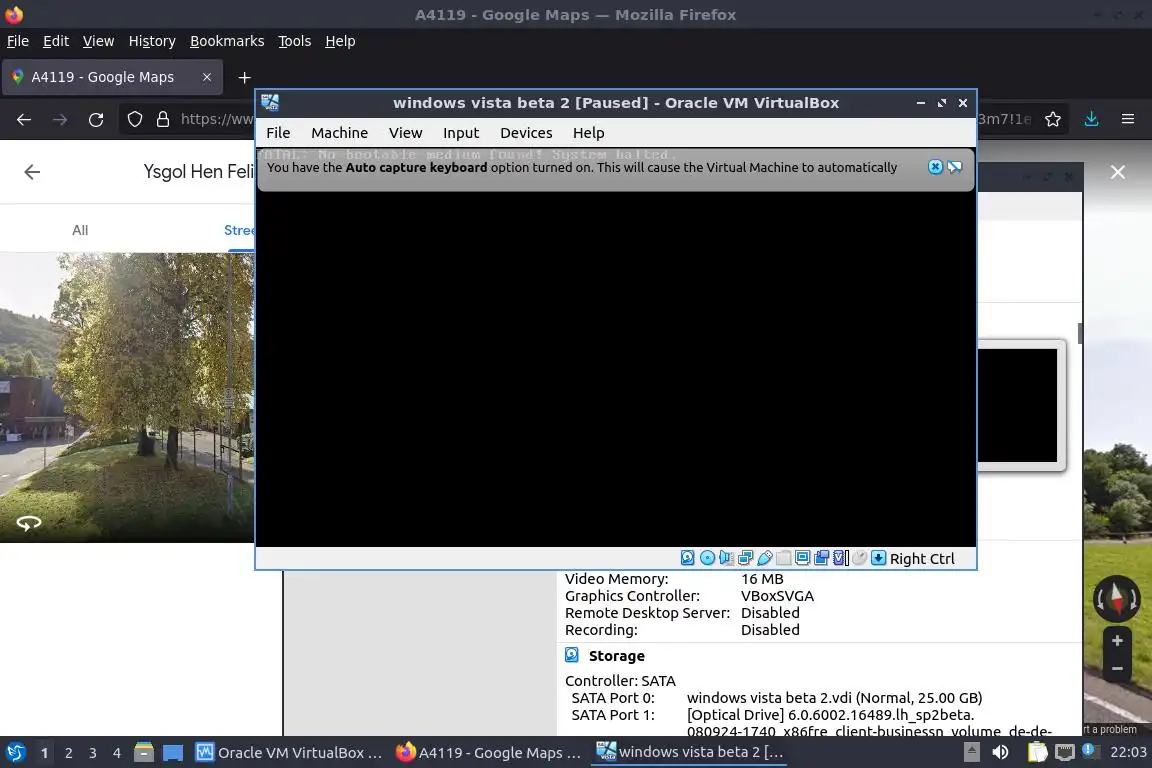Zoom out with the Street View minus button
Screen dimensions: 1152x768
(1117, 669)
